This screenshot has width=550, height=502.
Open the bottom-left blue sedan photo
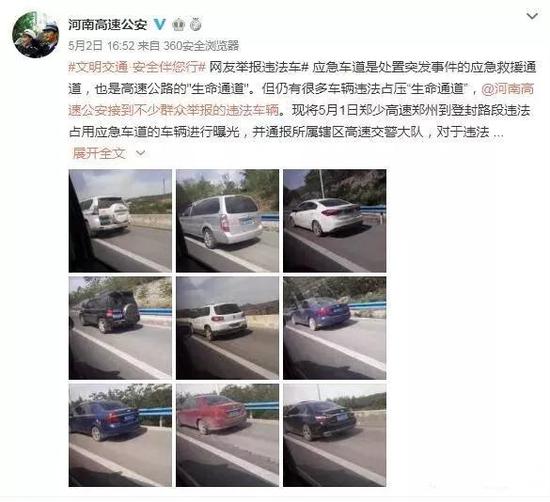point(120,435)
